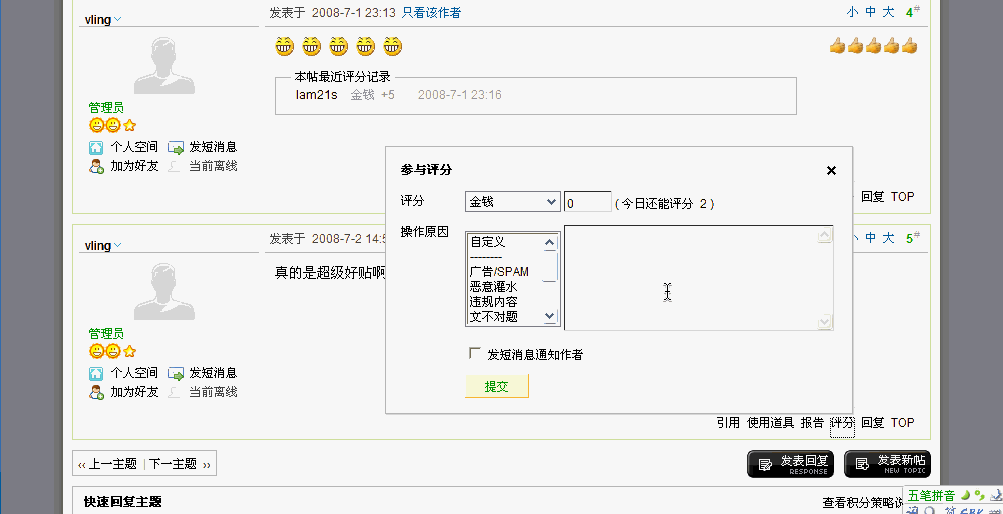Click 加为好友 icon in 4# post
The image size is (1003, 514).
tap(96, 167)
